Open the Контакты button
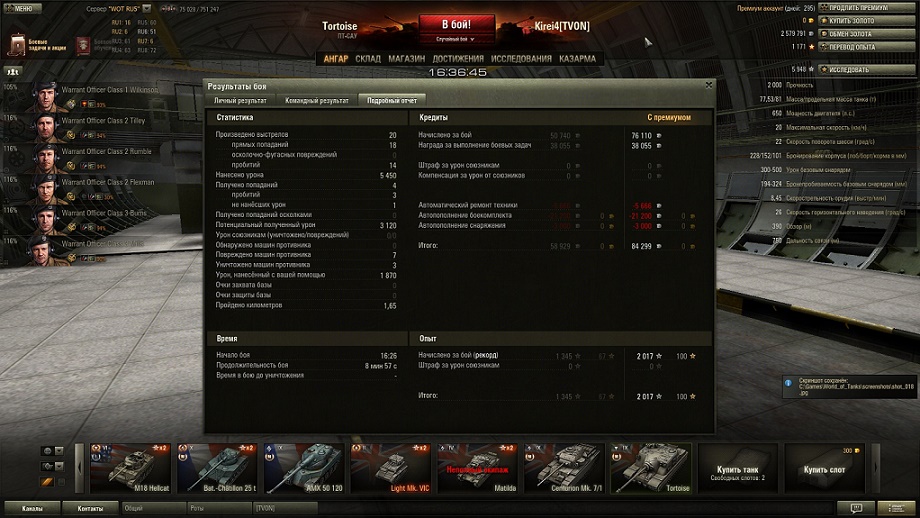Screen dimensions: 920x518 click(90, 508)
